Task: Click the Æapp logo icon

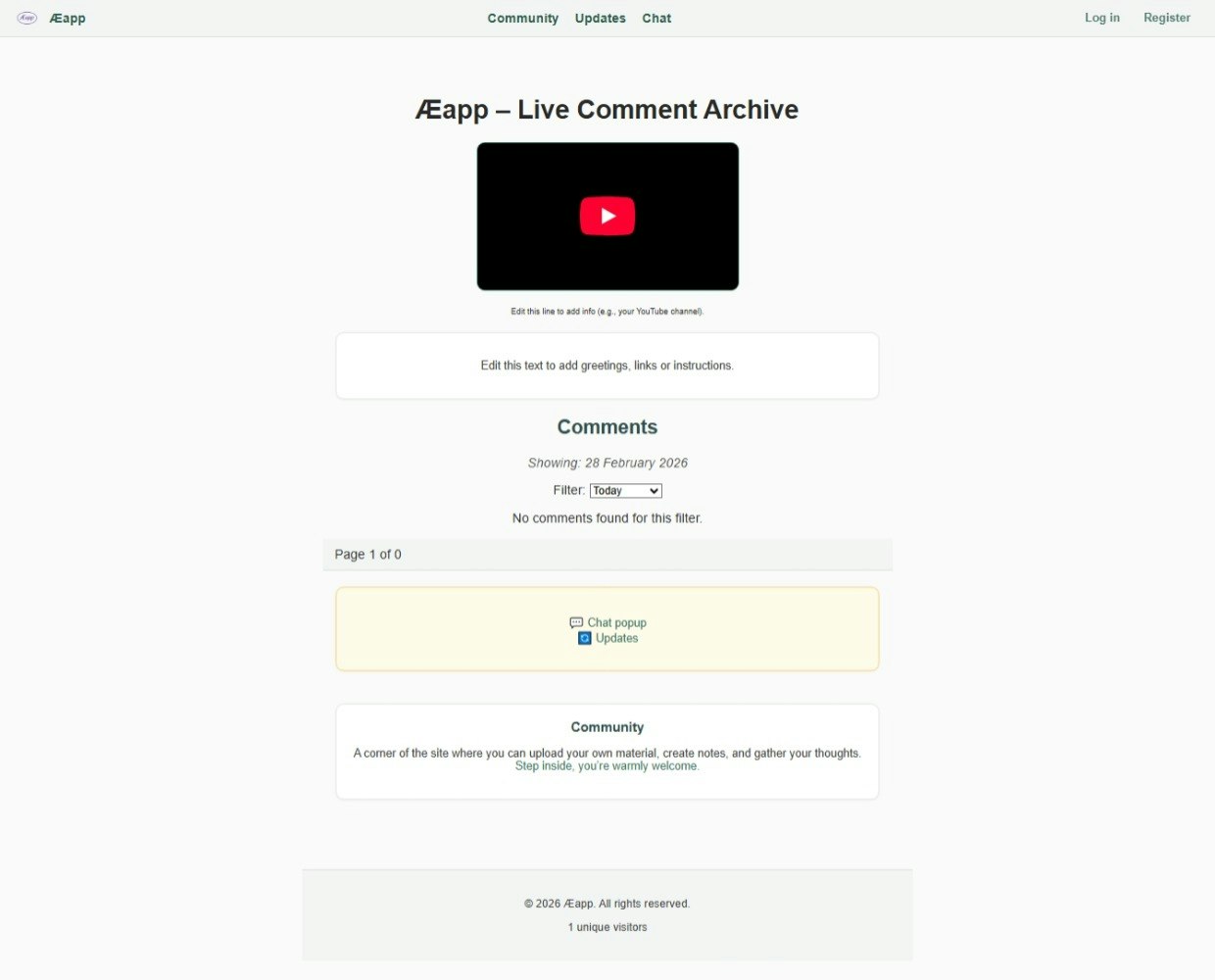Action: (x=25, y=18)
